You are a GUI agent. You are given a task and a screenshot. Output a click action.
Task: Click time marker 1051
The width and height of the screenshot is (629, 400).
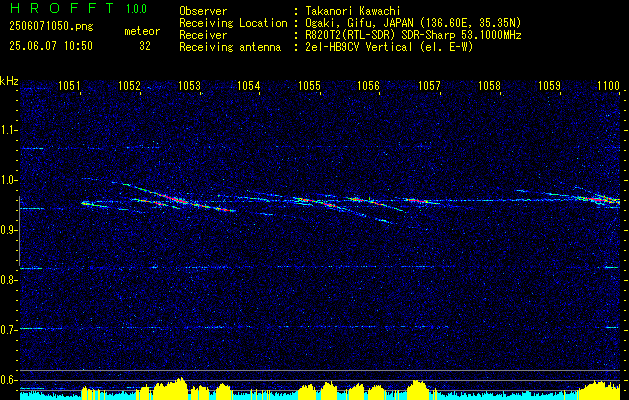(x=70, y=85)
